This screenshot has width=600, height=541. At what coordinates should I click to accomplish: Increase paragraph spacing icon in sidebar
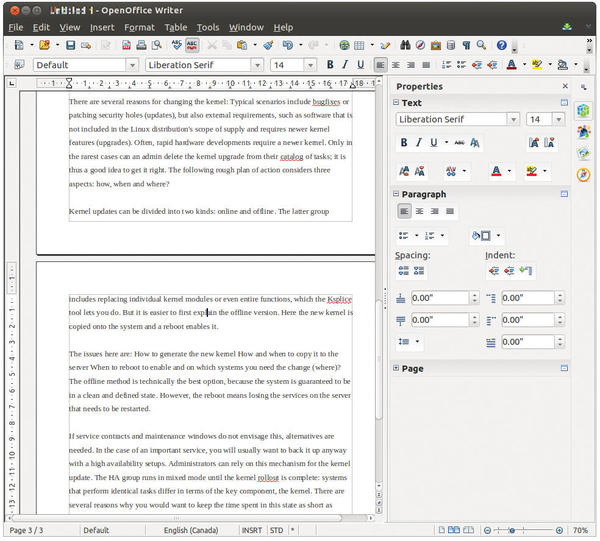click(404, 271)
